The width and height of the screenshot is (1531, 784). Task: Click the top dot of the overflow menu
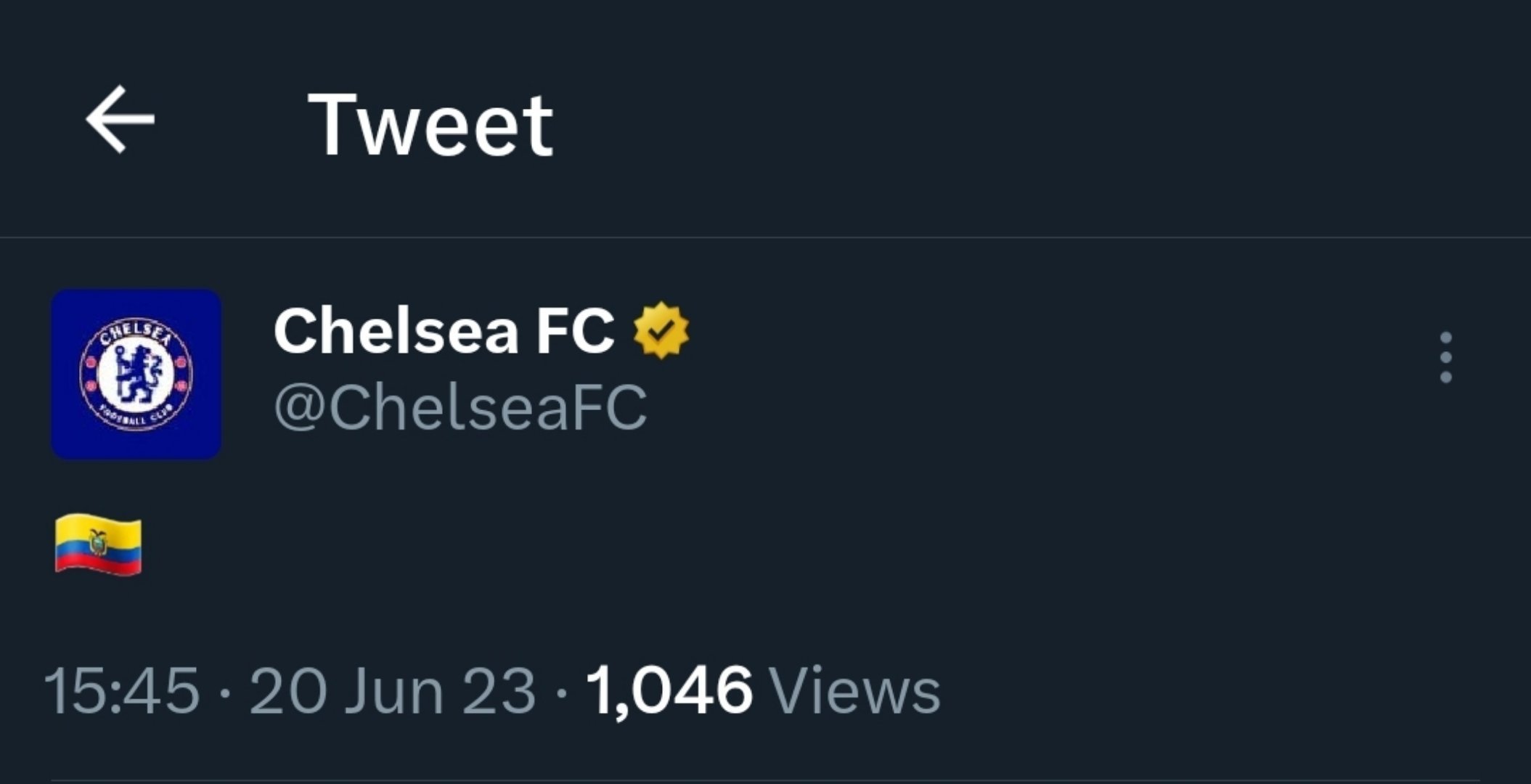point(1445,338)
